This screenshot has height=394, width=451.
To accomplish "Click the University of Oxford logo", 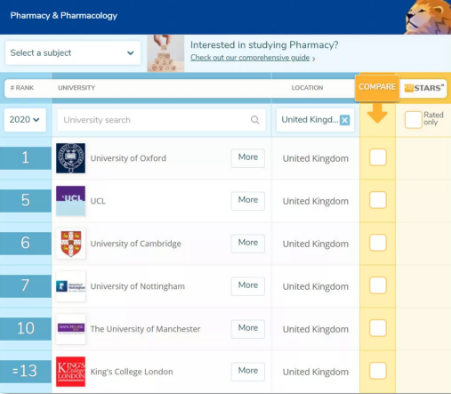I will point(71,158).
